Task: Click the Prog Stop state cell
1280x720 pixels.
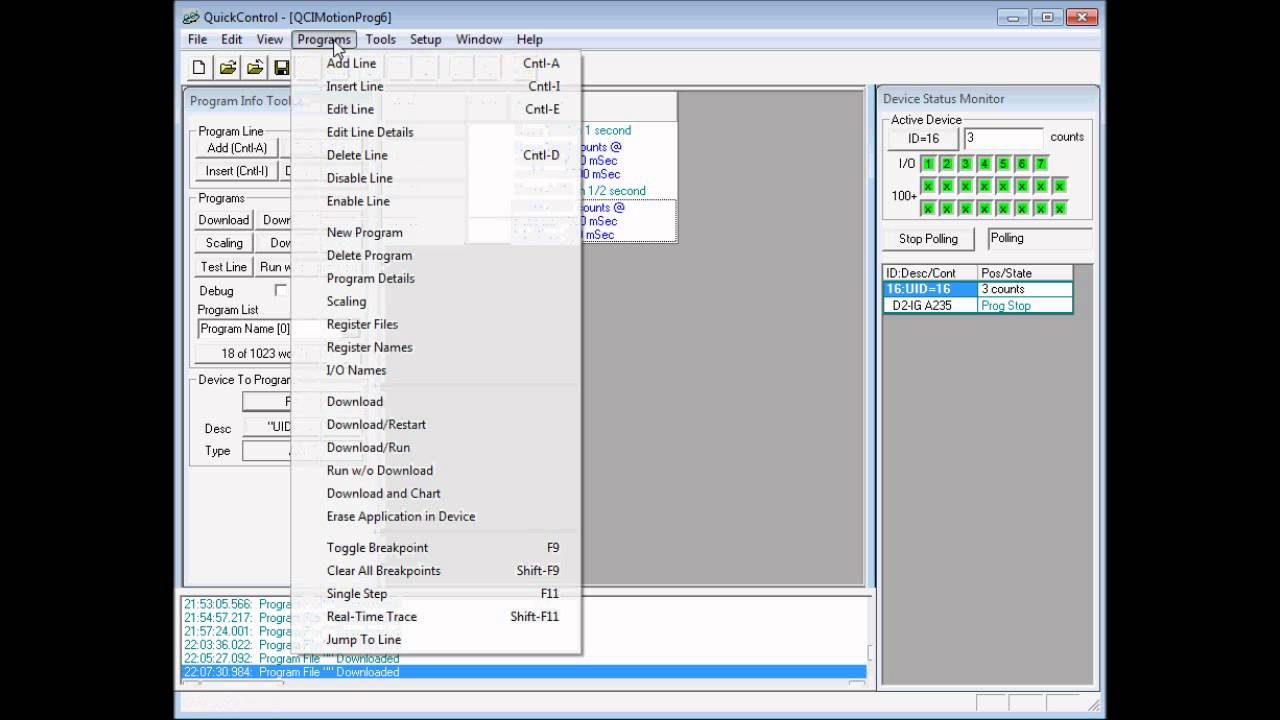Action: pos(1025,306)
